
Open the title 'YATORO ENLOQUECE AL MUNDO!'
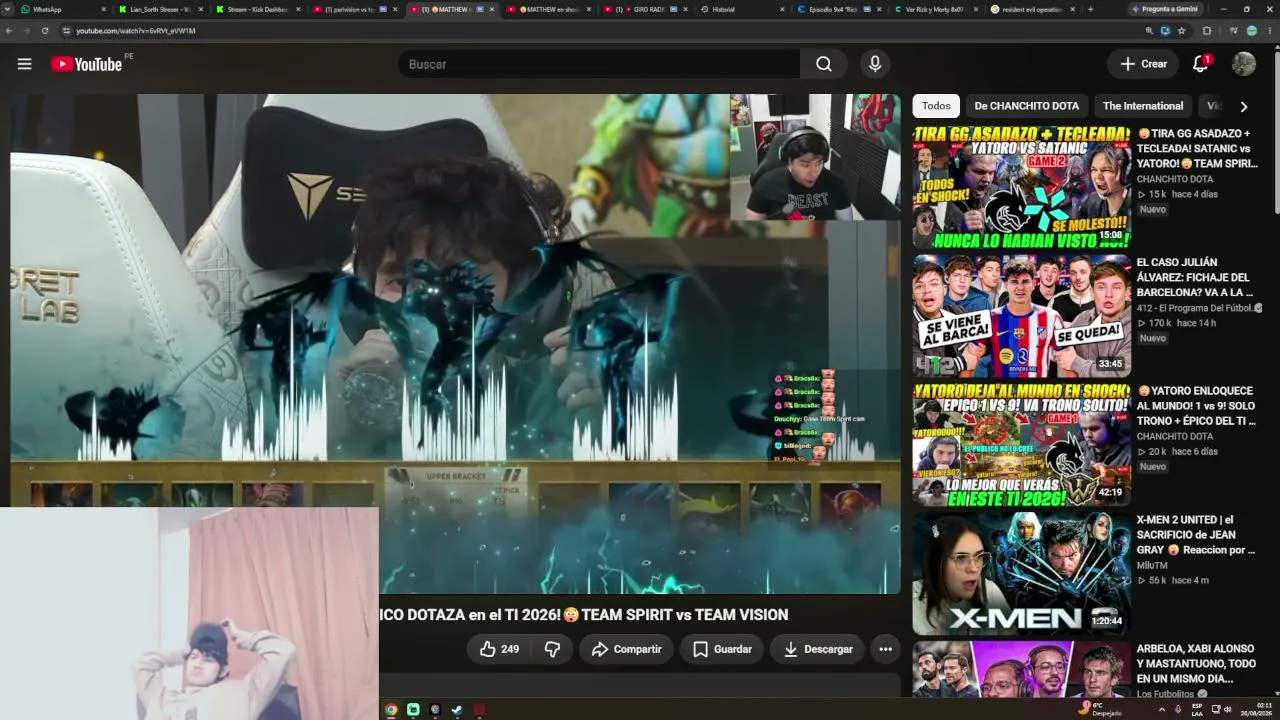tap(1196, 406)
